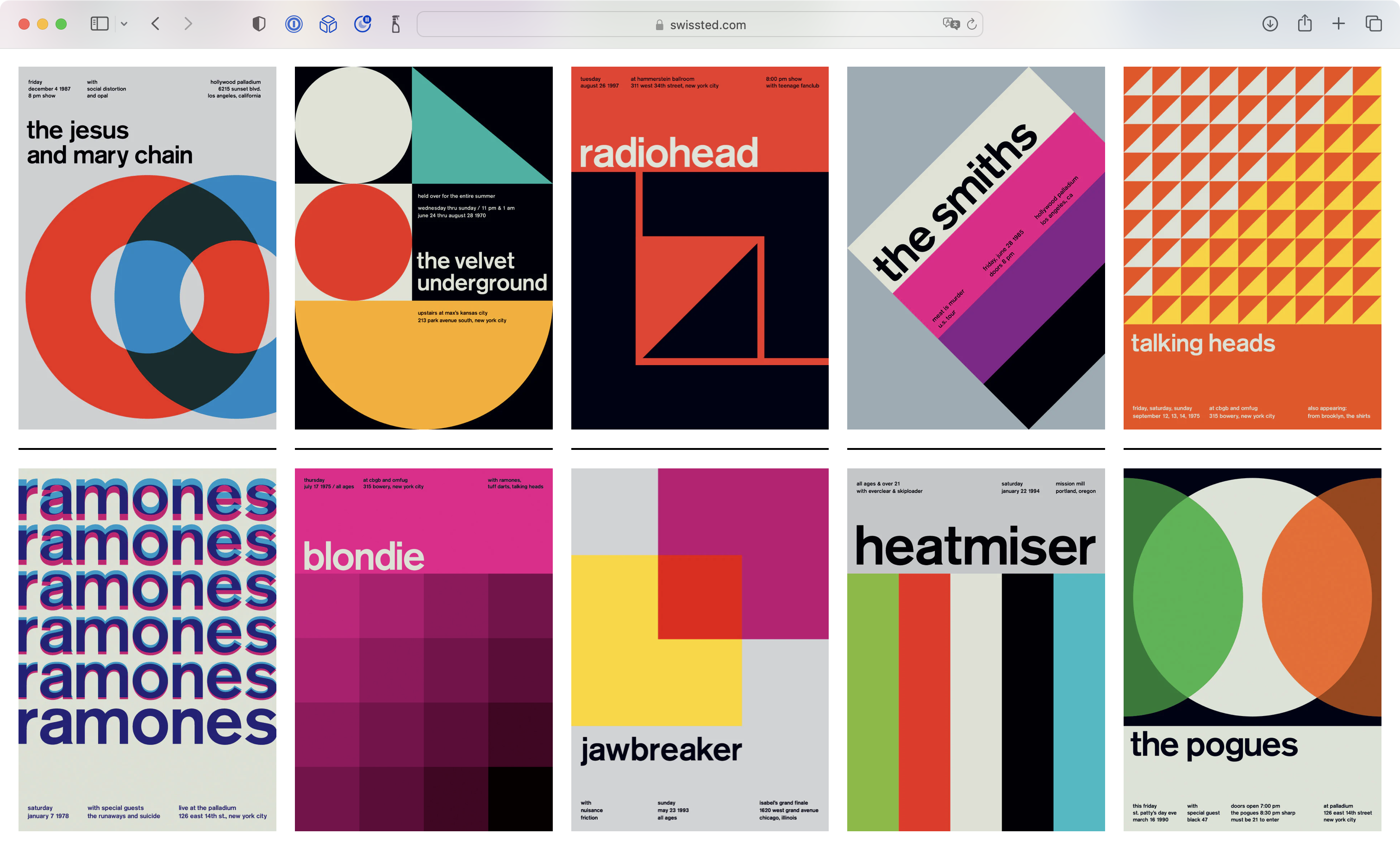The image size is (1400, 847).
Task: Open the moon-shaped extension icon
Action: [x=362, y=24]
